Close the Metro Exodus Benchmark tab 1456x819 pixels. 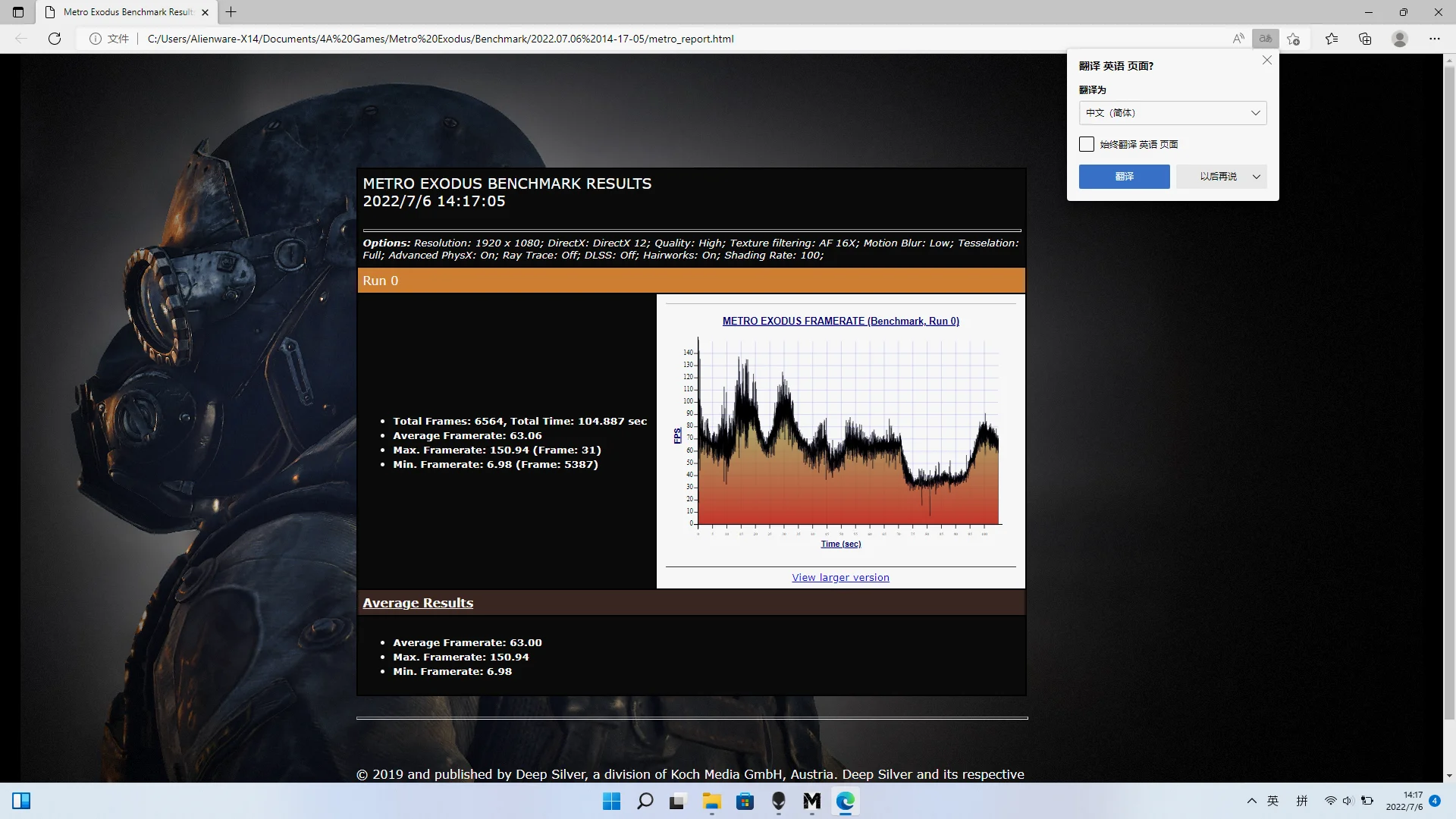tap(205, 12)
